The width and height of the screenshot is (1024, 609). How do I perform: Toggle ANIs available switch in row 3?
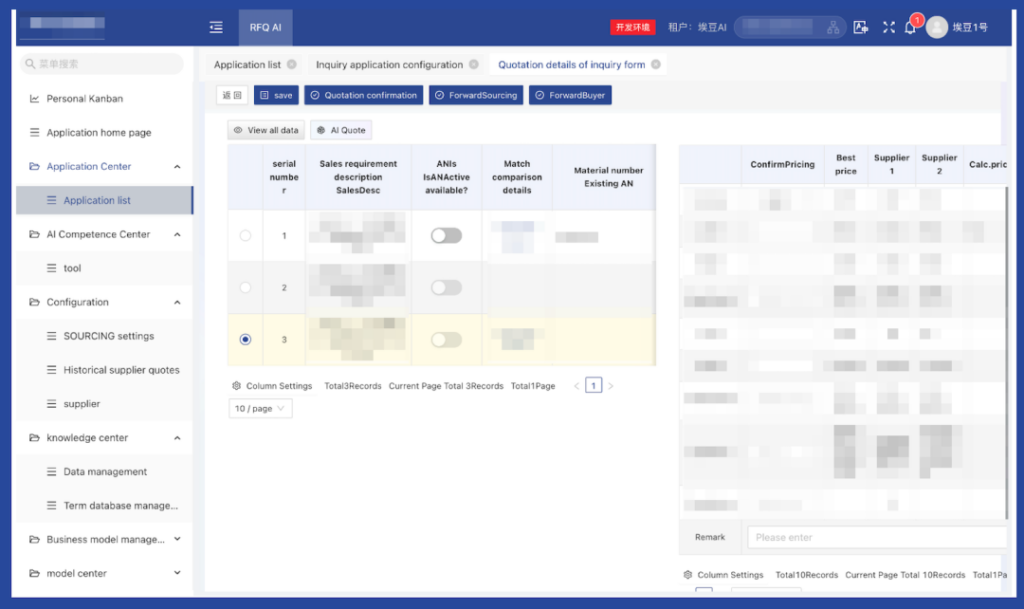[446, 339]
